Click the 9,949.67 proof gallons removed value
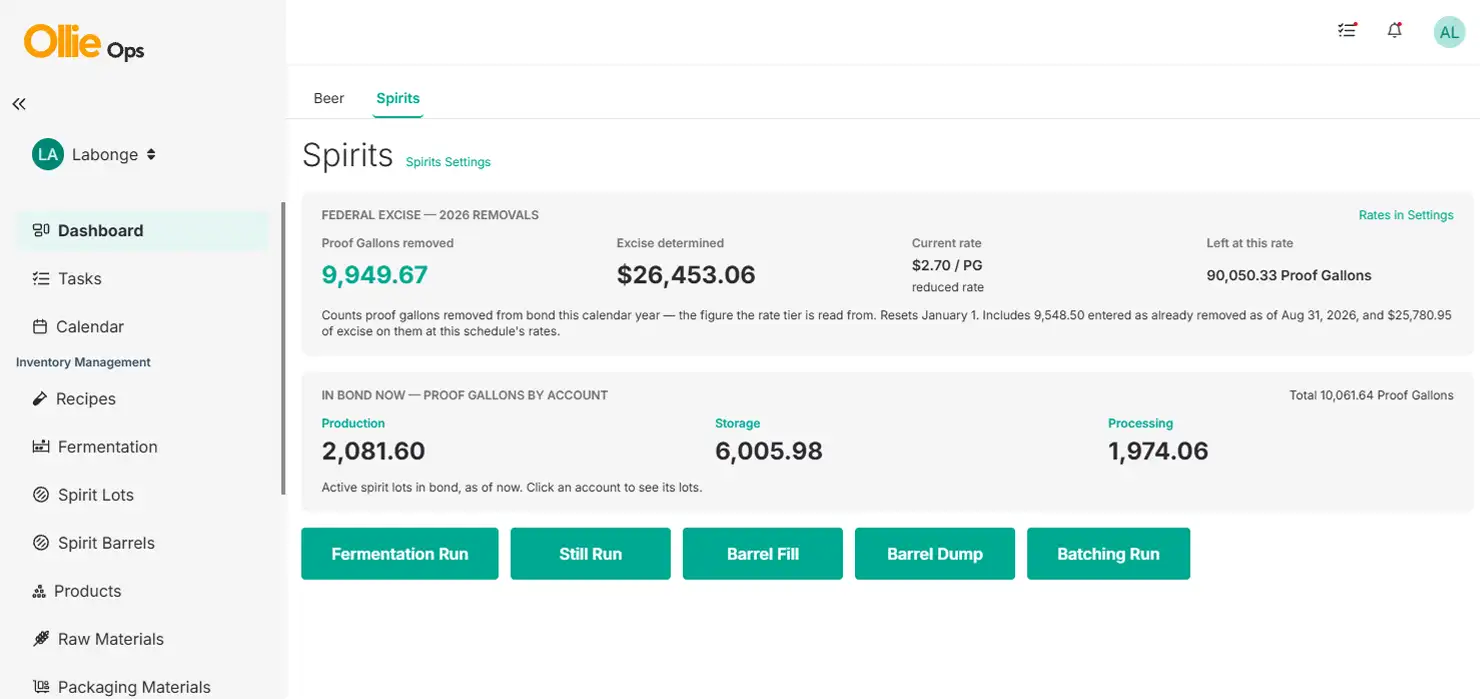The width and height of the screenshot is (1480, 699). tap(375, 275)
